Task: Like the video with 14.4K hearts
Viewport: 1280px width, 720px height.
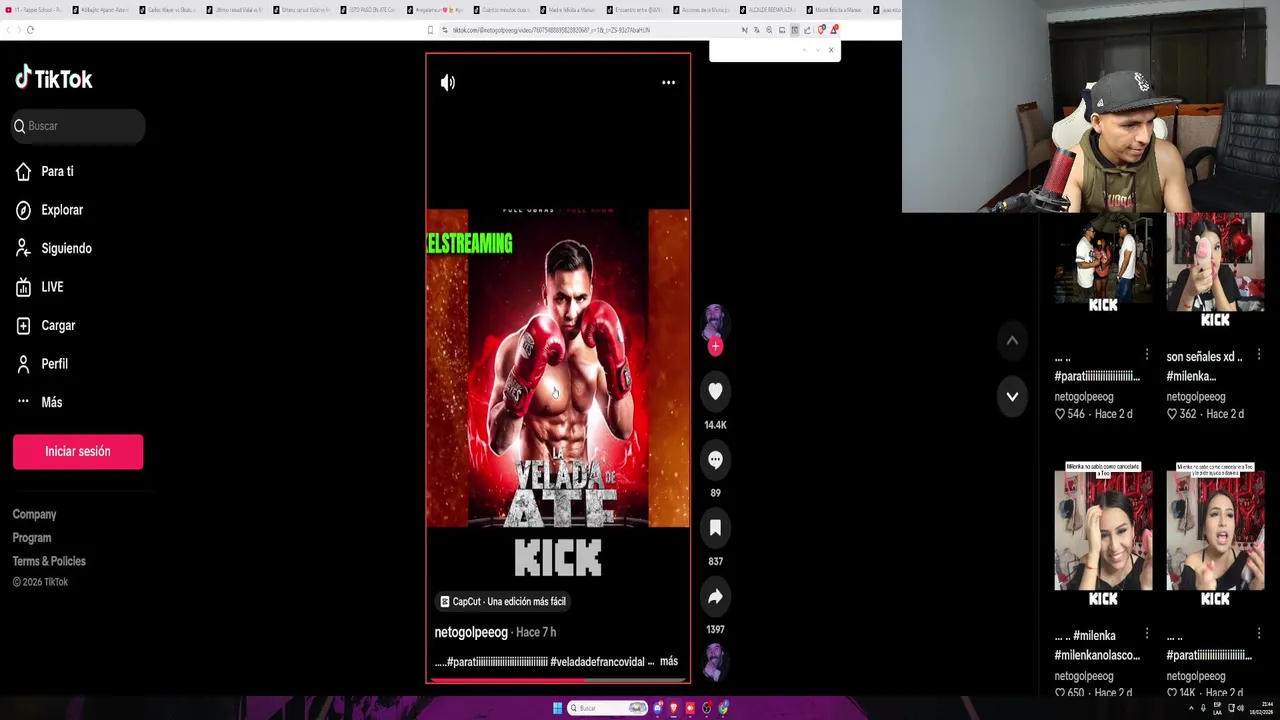Action: pos(715,392)
